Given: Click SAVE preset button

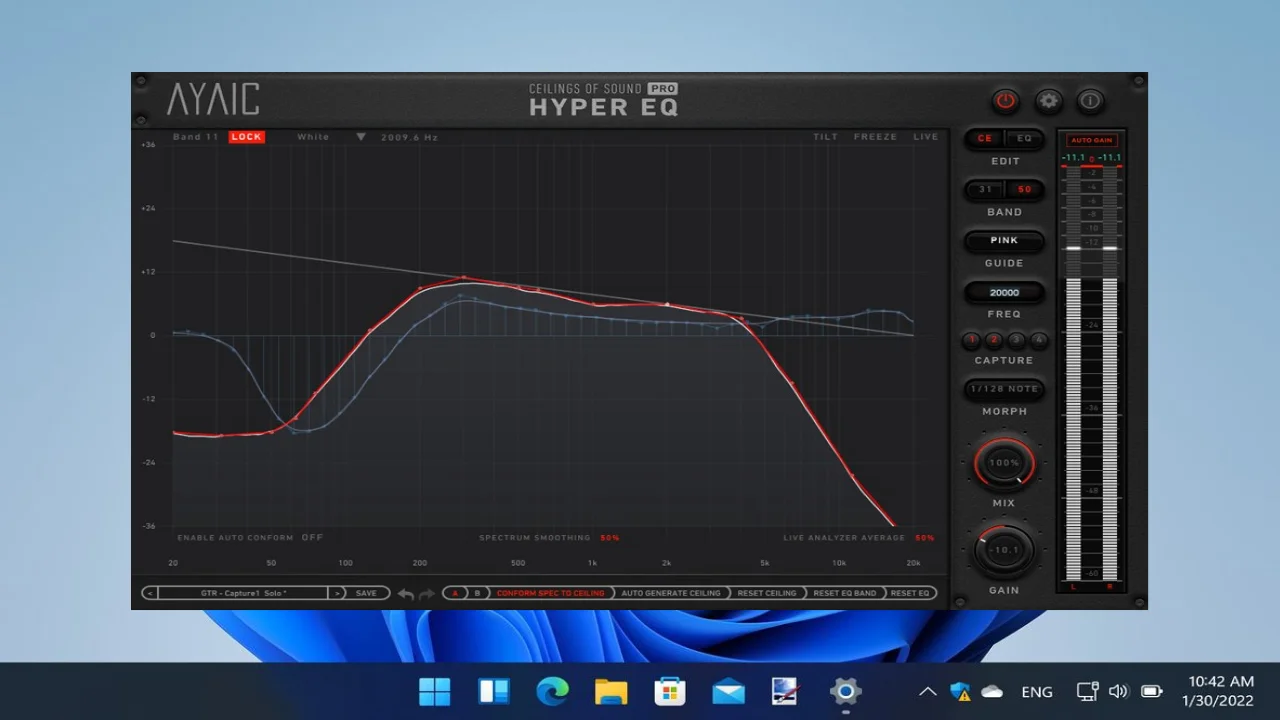Looking at the screenshot, I should [x=367, y=593].
